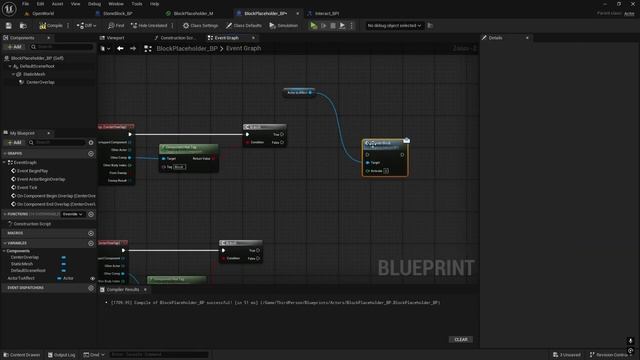
Task: Open the Diff dropdown
Action: pyautogui.click(x=86, y=26)
